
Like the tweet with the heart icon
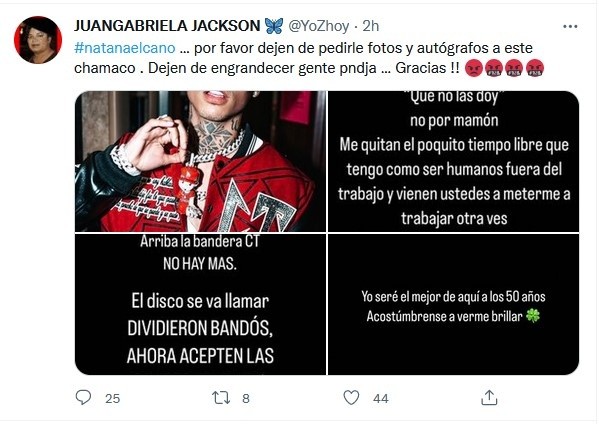point(351,398)
